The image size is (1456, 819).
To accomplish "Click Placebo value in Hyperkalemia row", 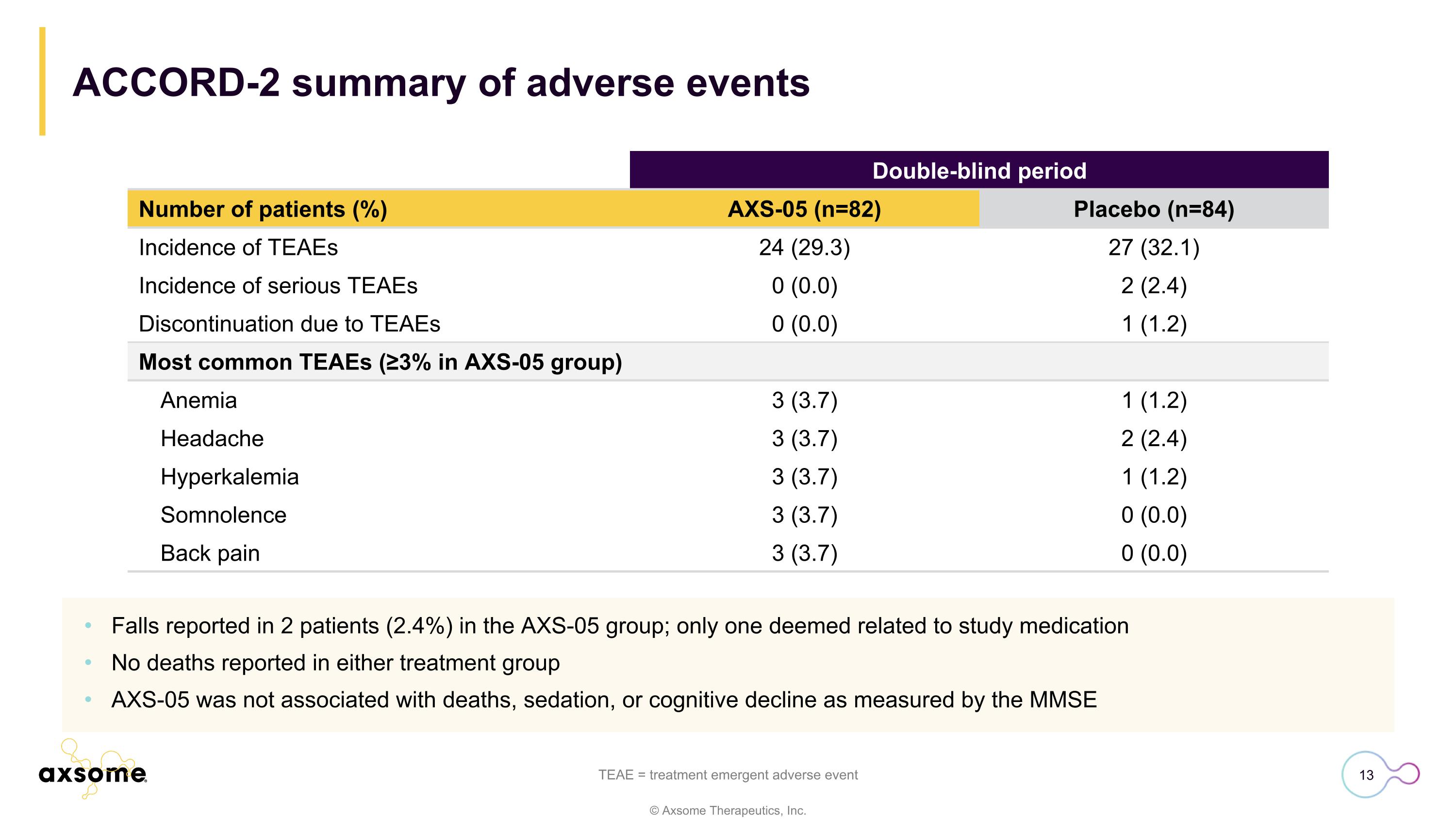I will point(1154,476).
